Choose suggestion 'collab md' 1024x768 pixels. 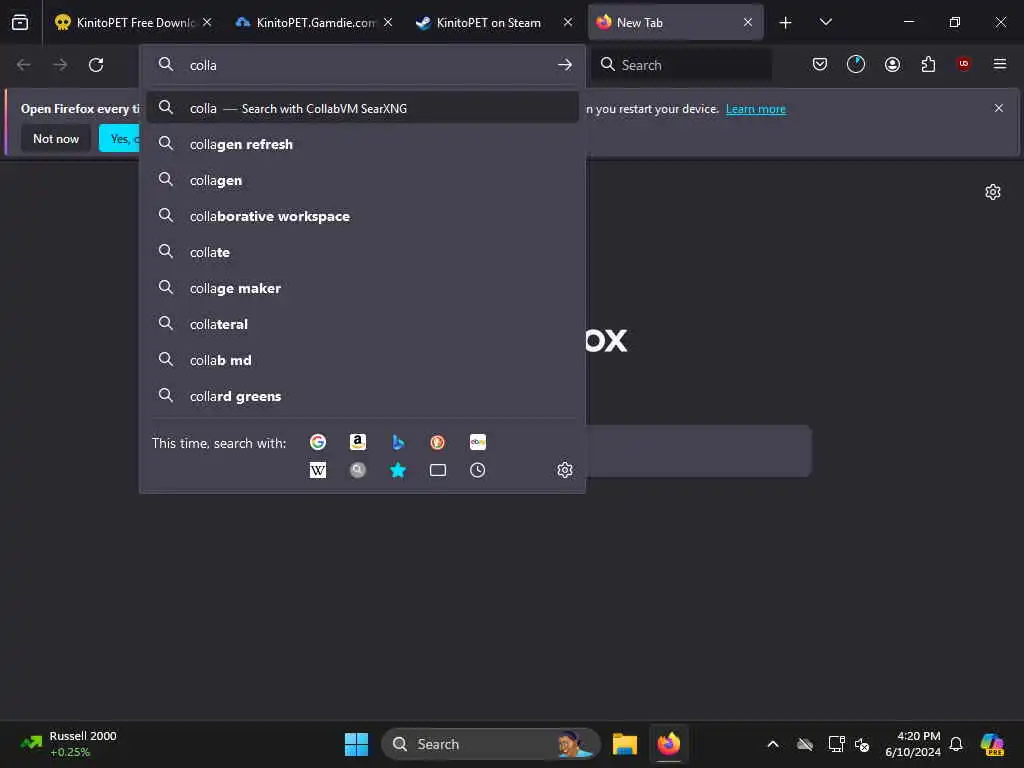click(362, 360)
